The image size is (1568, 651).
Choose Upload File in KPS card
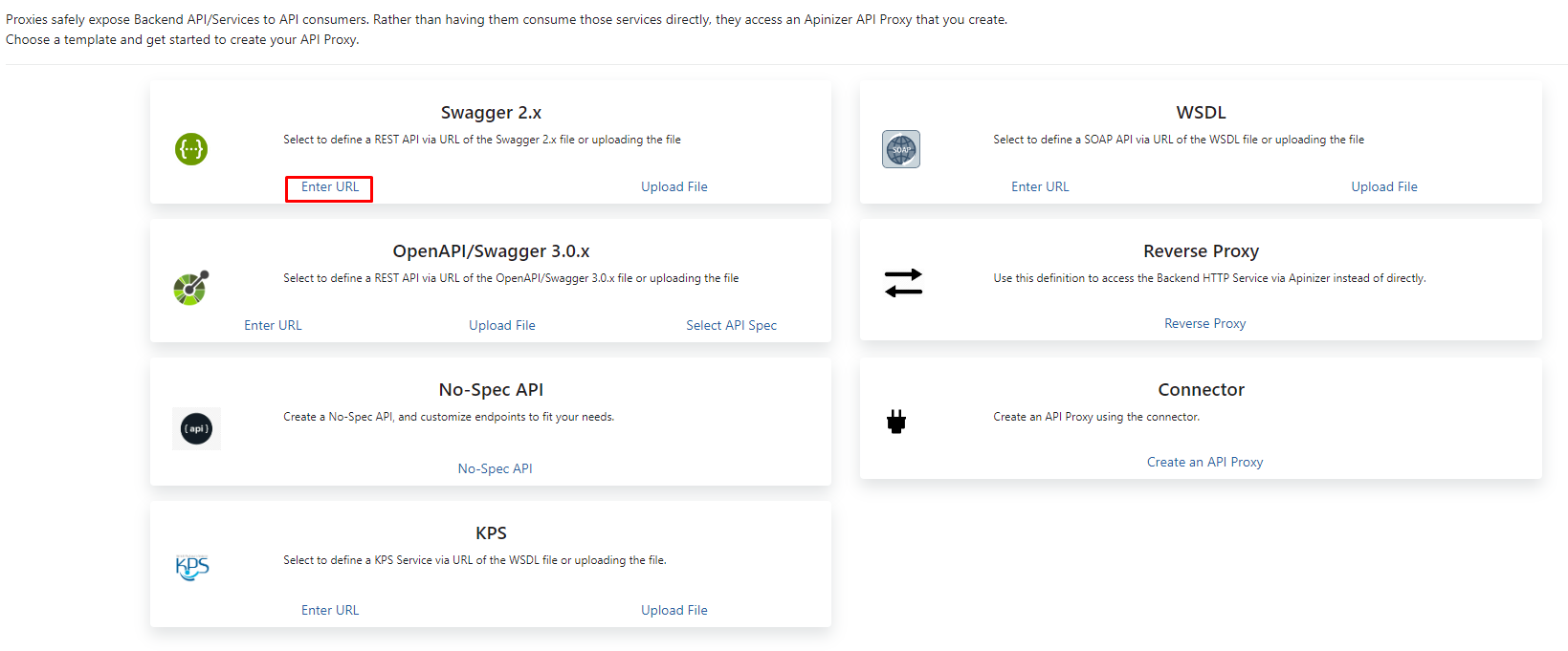pos(674,611)
